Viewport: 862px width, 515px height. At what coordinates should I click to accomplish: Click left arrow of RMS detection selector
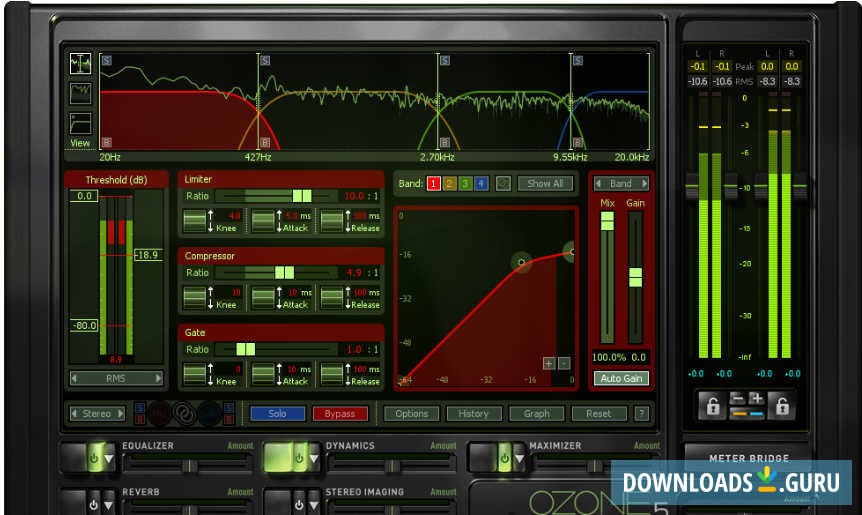click(x=75, y=378)
